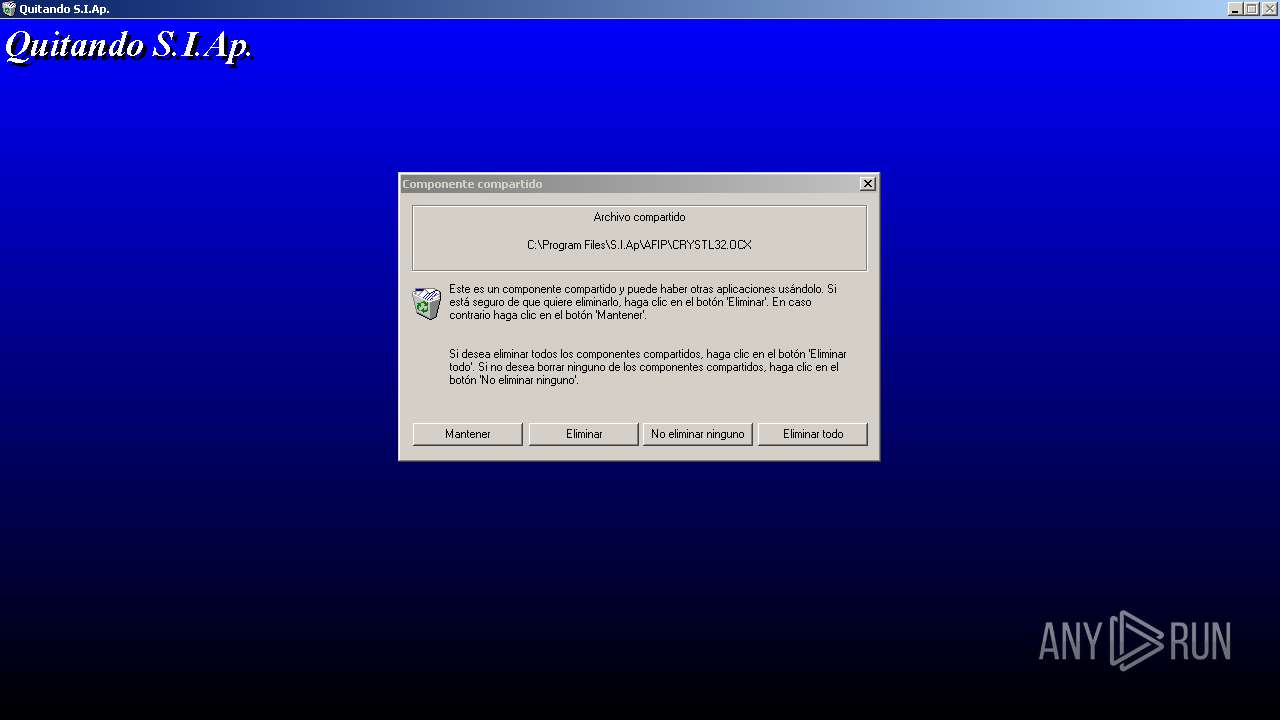Click the Eliminar button
This screenshot has width=1280, height=720.
click(583, 434)
